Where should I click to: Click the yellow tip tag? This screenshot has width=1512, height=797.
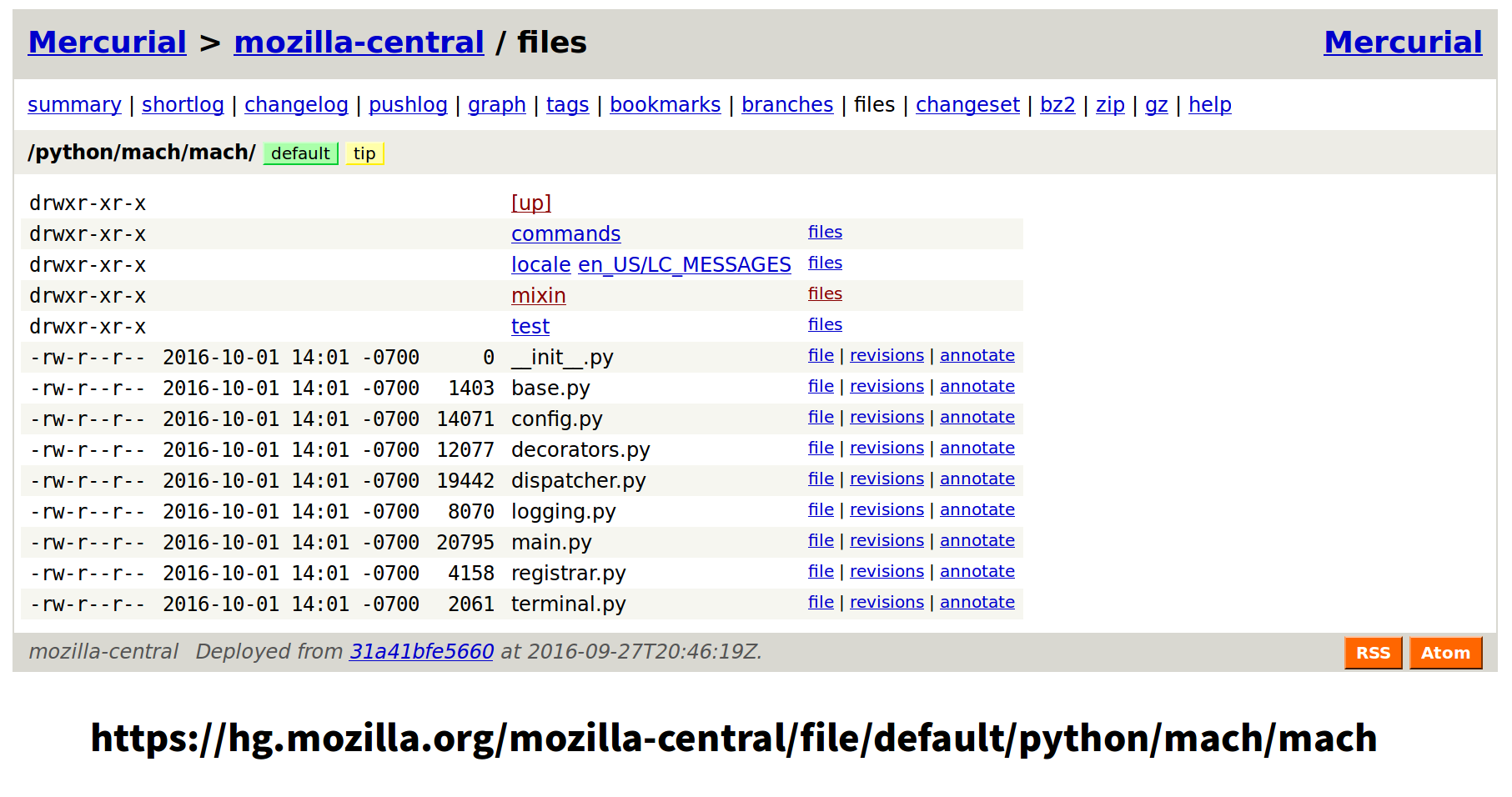(364, 153)
